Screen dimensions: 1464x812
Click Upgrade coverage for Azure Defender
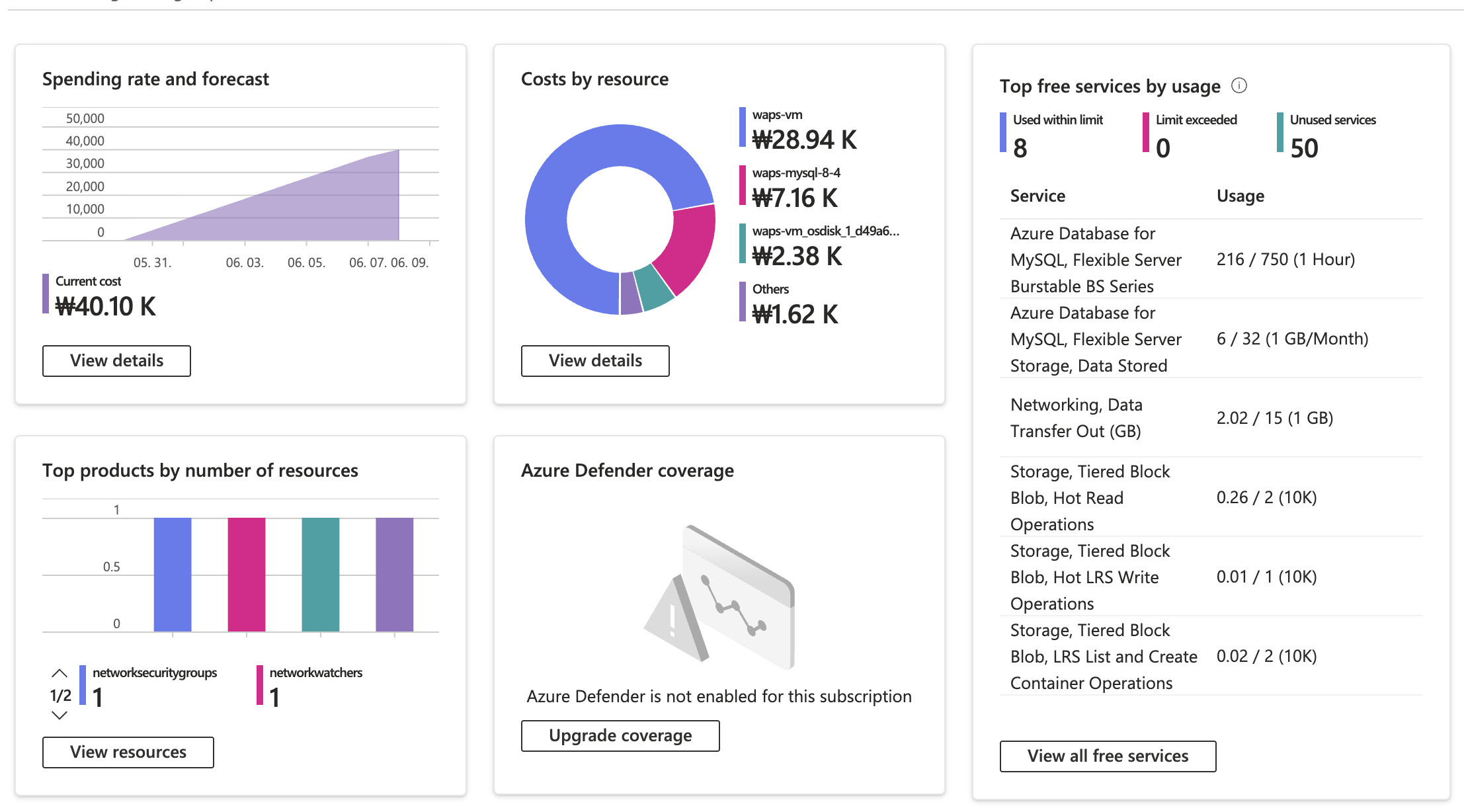(x=620, y=735)
